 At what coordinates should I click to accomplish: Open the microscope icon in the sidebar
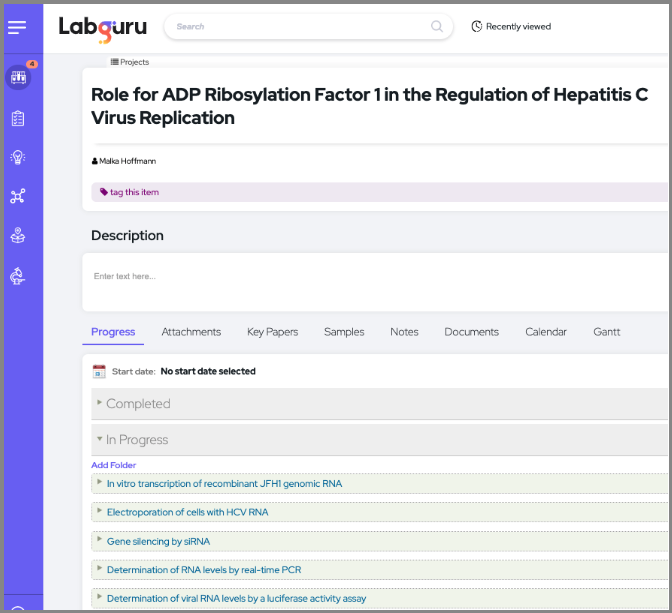pos(18,276)
